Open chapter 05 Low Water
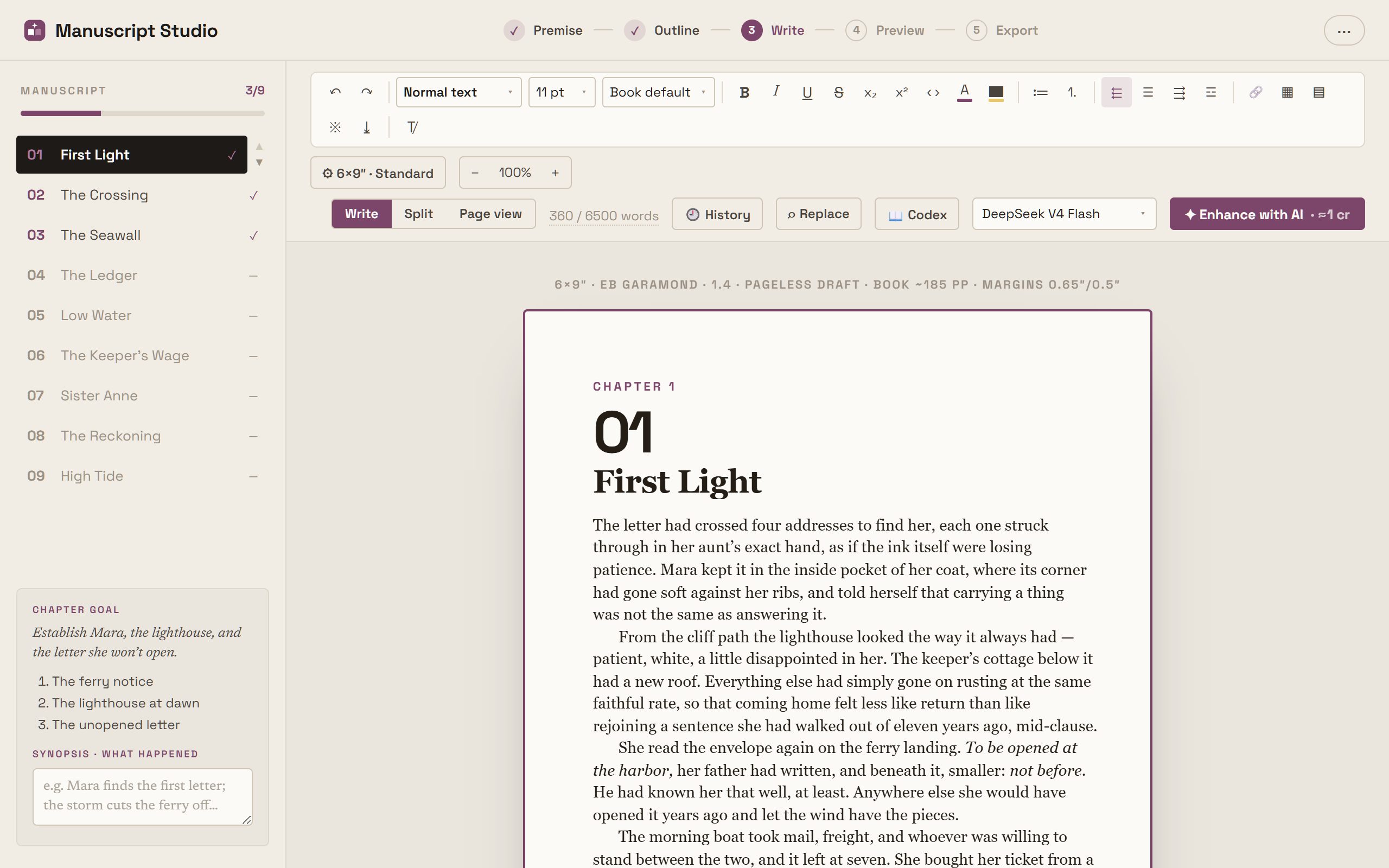The image size is (1389, 868). (x=142, y=316)
